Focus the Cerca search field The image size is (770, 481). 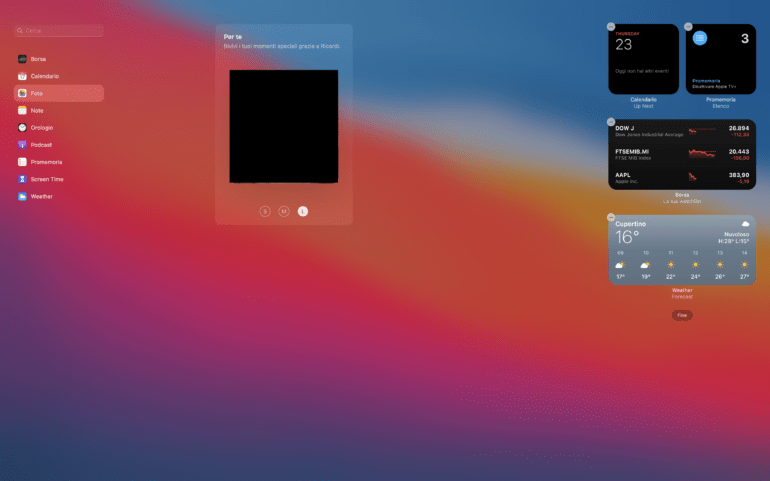pyautogui.click(x=59, y=30)
